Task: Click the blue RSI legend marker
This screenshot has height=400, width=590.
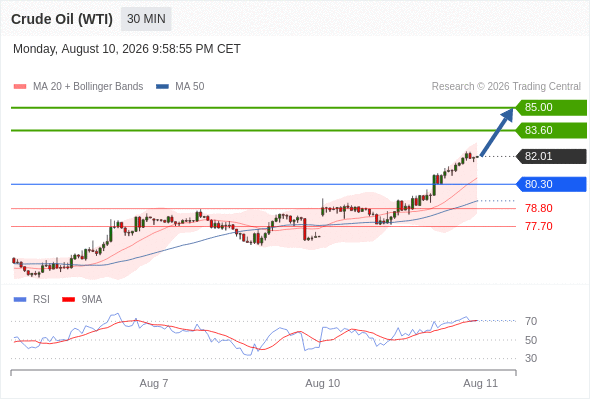Action: point(20,300)
